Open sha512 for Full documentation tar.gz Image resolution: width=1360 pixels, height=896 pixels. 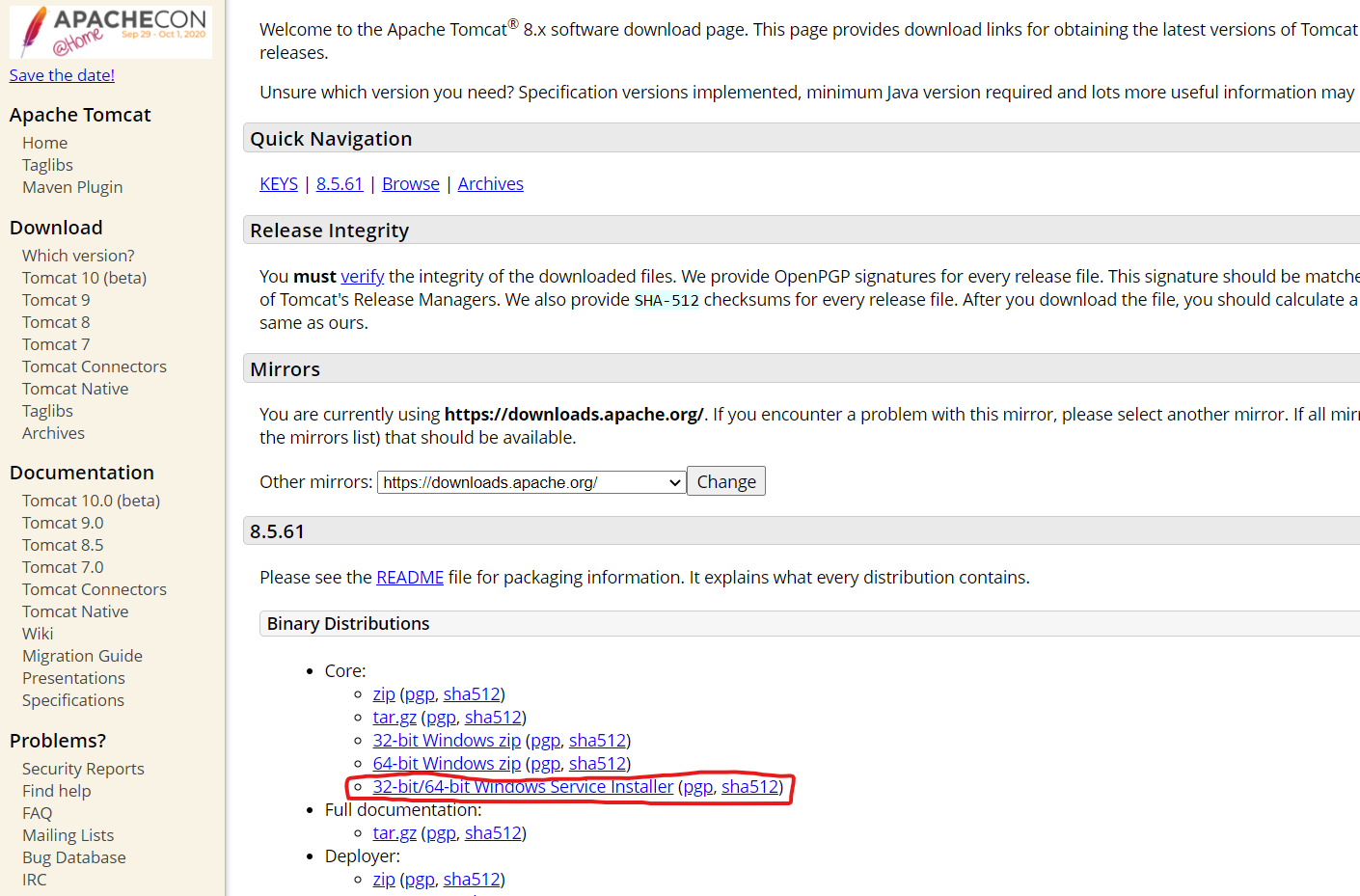pyautogui.click(x=493, y=833)
